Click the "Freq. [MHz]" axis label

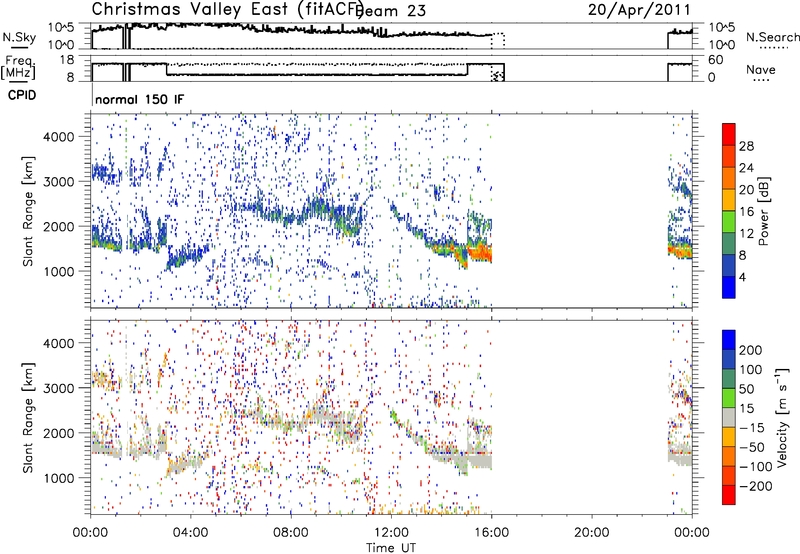[18, 67]
